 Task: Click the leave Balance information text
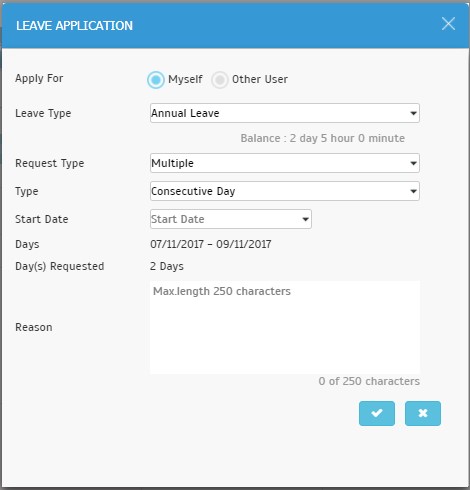(323, 138)
